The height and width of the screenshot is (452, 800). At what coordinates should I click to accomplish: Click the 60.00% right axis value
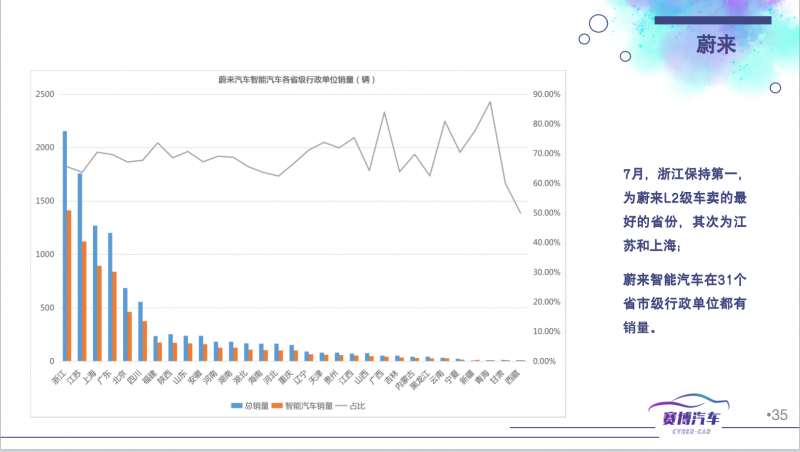[x=546, y=183]
